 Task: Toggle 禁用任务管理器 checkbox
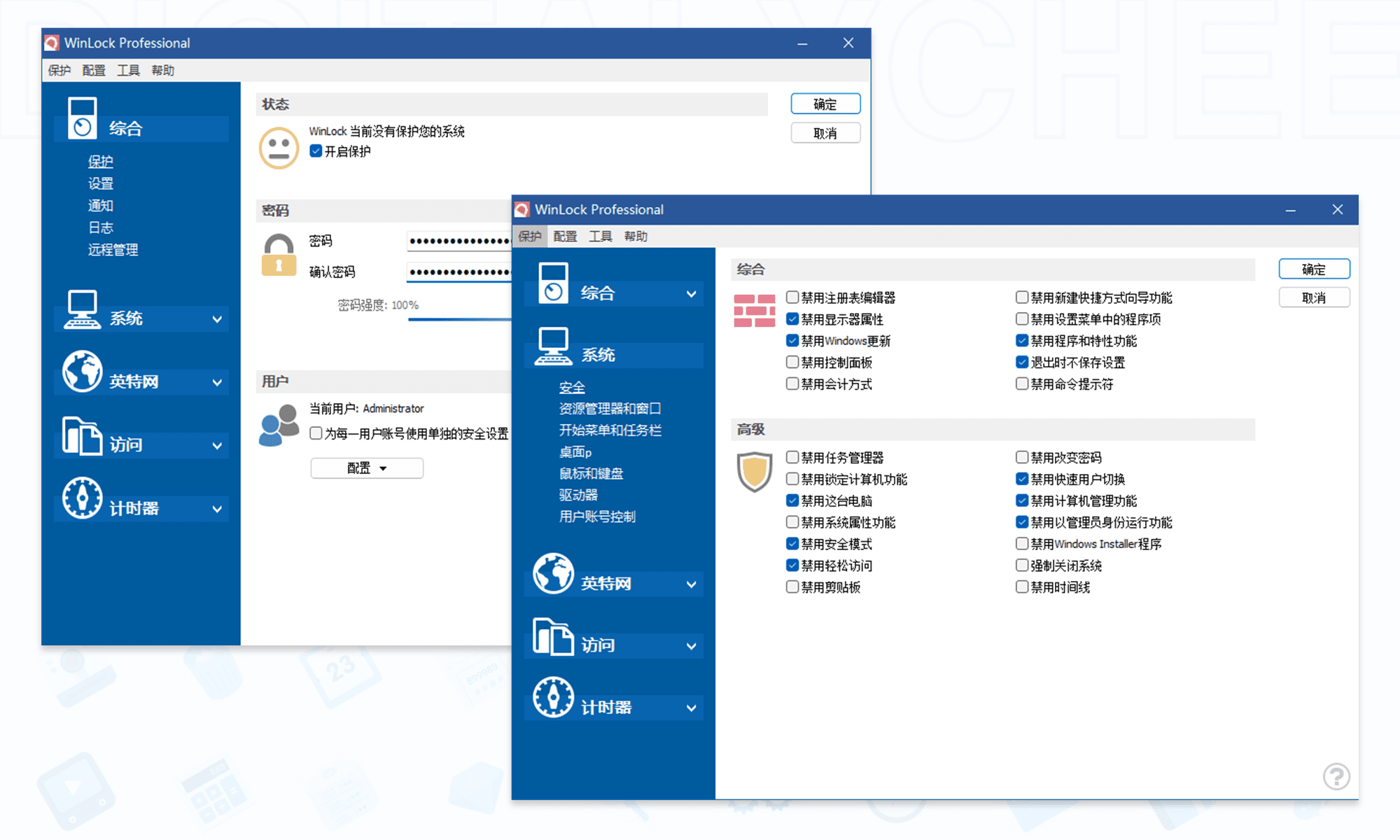(x=792, y=457)
